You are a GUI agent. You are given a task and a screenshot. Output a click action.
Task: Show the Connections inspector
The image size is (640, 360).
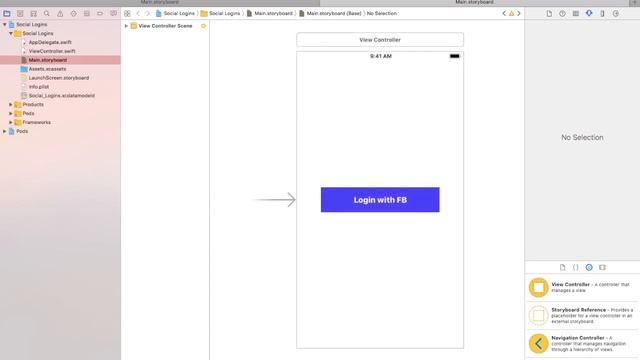pos(616,13)
